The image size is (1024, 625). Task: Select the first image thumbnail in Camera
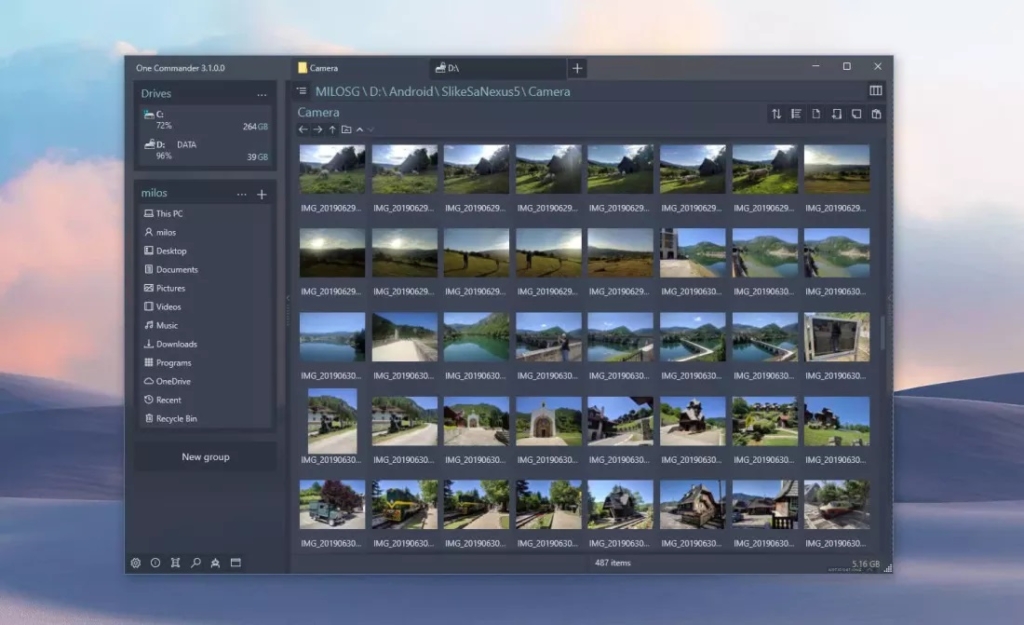[x=332, y=169]
